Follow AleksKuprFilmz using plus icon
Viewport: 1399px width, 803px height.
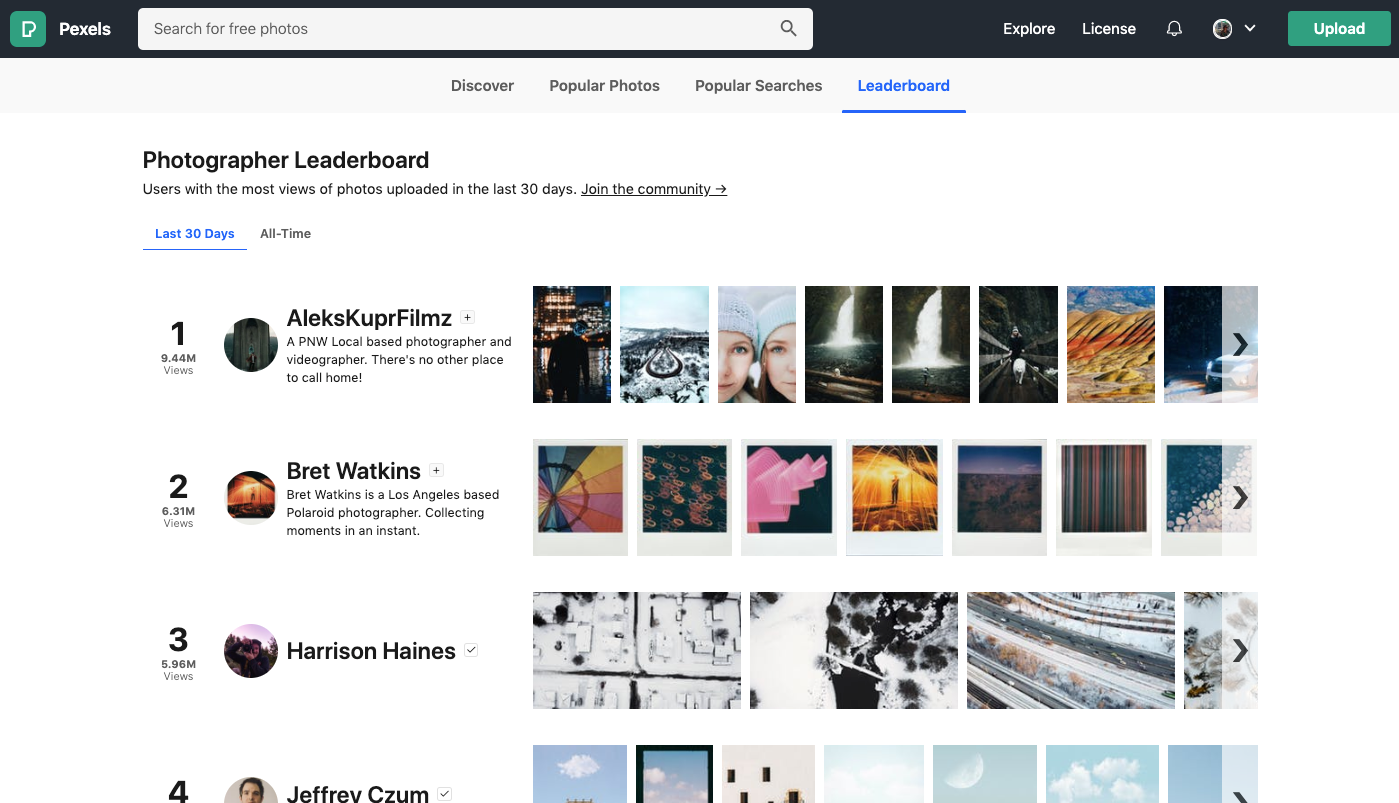[x=467, y=318]
